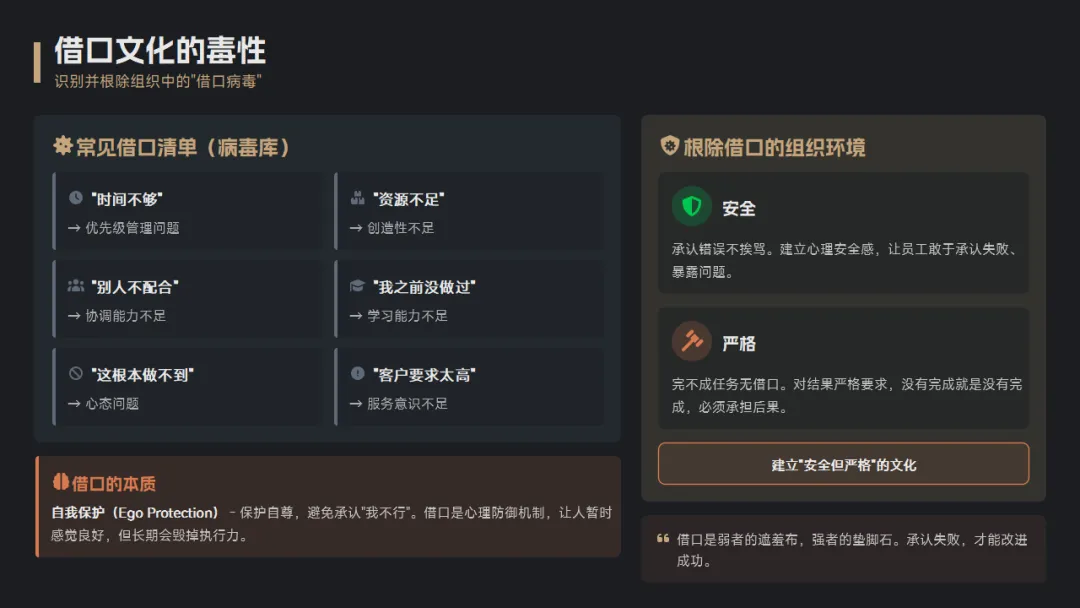Click the 安全 card description text
The height and width of the screenshot is (608, 1080).
click(x=843, y=260)
